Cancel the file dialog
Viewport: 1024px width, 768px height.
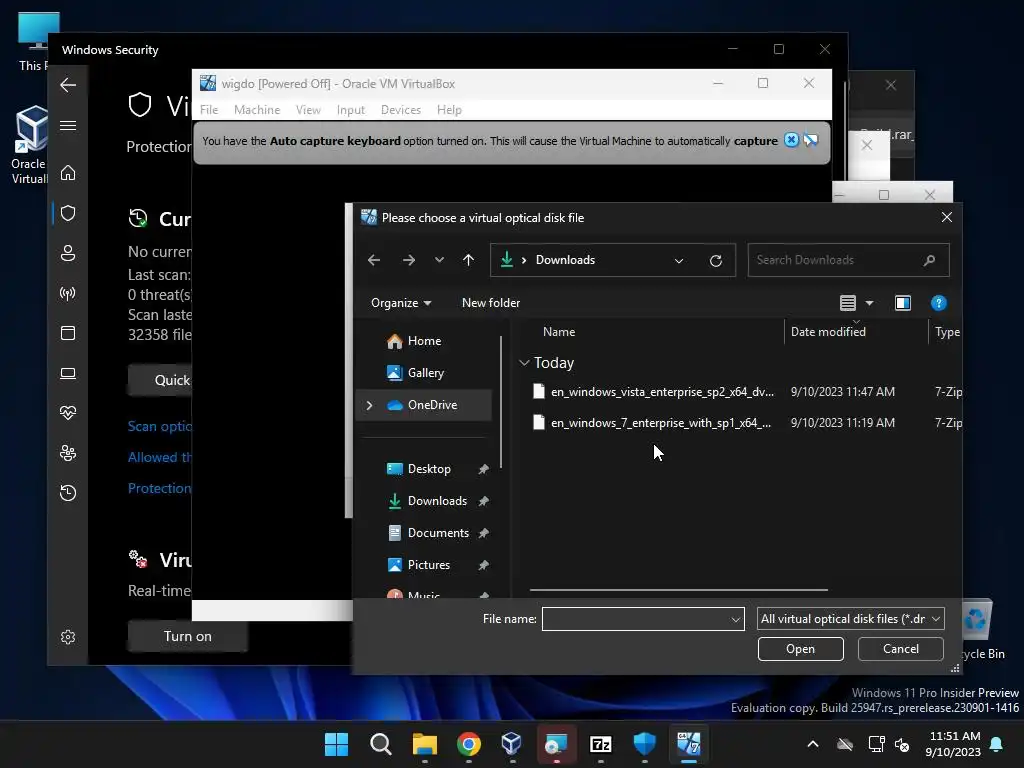(x=901, y=648)
